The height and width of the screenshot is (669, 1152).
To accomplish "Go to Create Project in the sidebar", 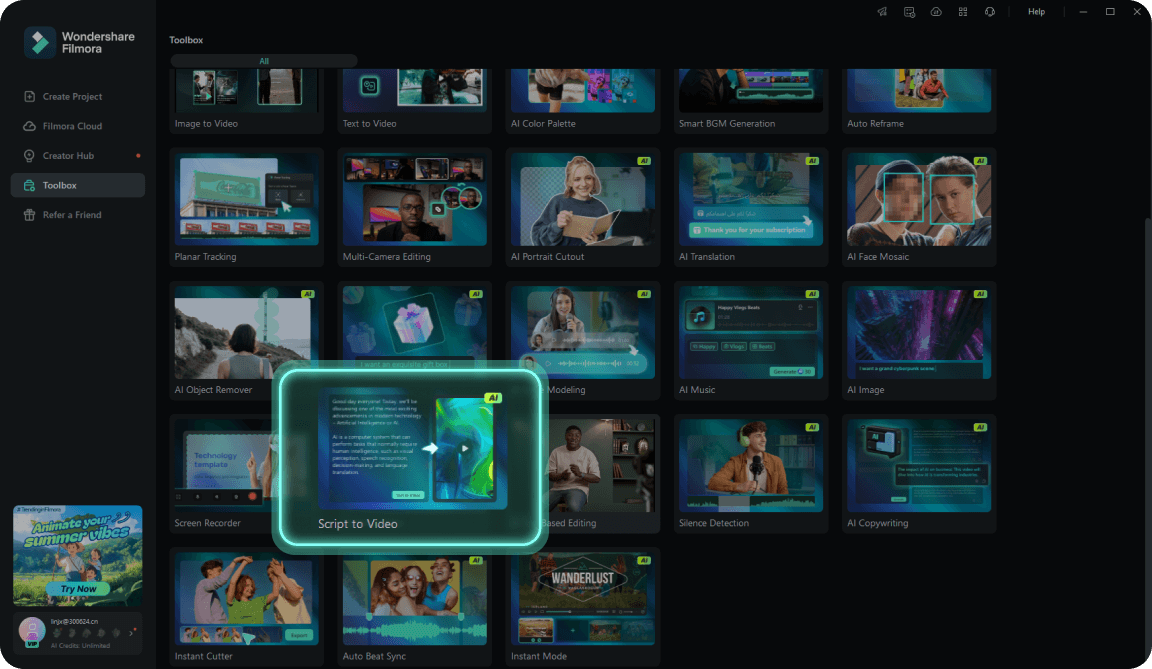I will 78,96.
